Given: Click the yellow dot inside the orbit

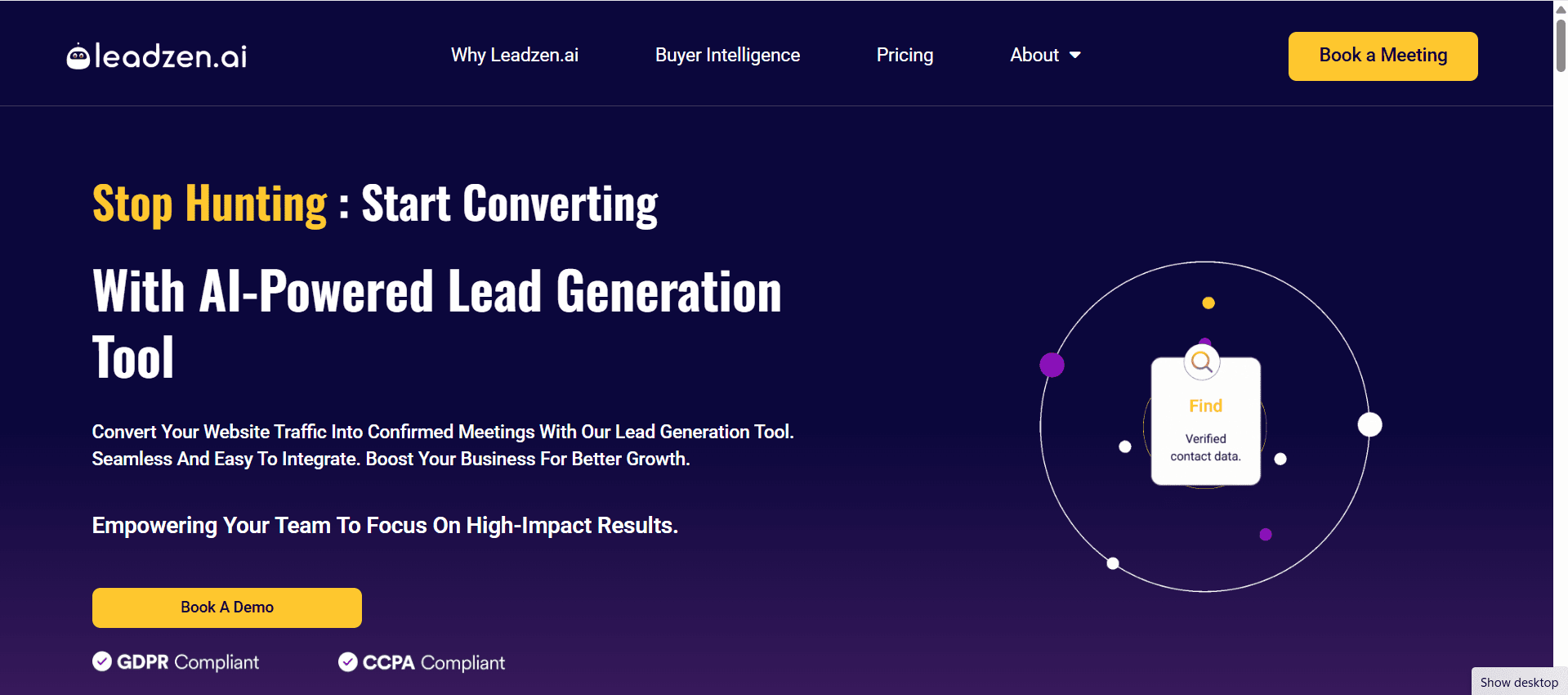Looking at the screenshot, I should pos(1208,303).
